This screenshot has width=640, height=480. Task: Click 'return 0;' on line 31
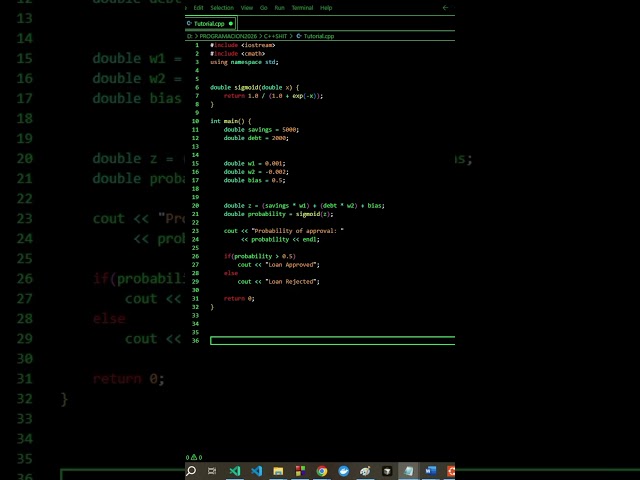pos(239,299)
